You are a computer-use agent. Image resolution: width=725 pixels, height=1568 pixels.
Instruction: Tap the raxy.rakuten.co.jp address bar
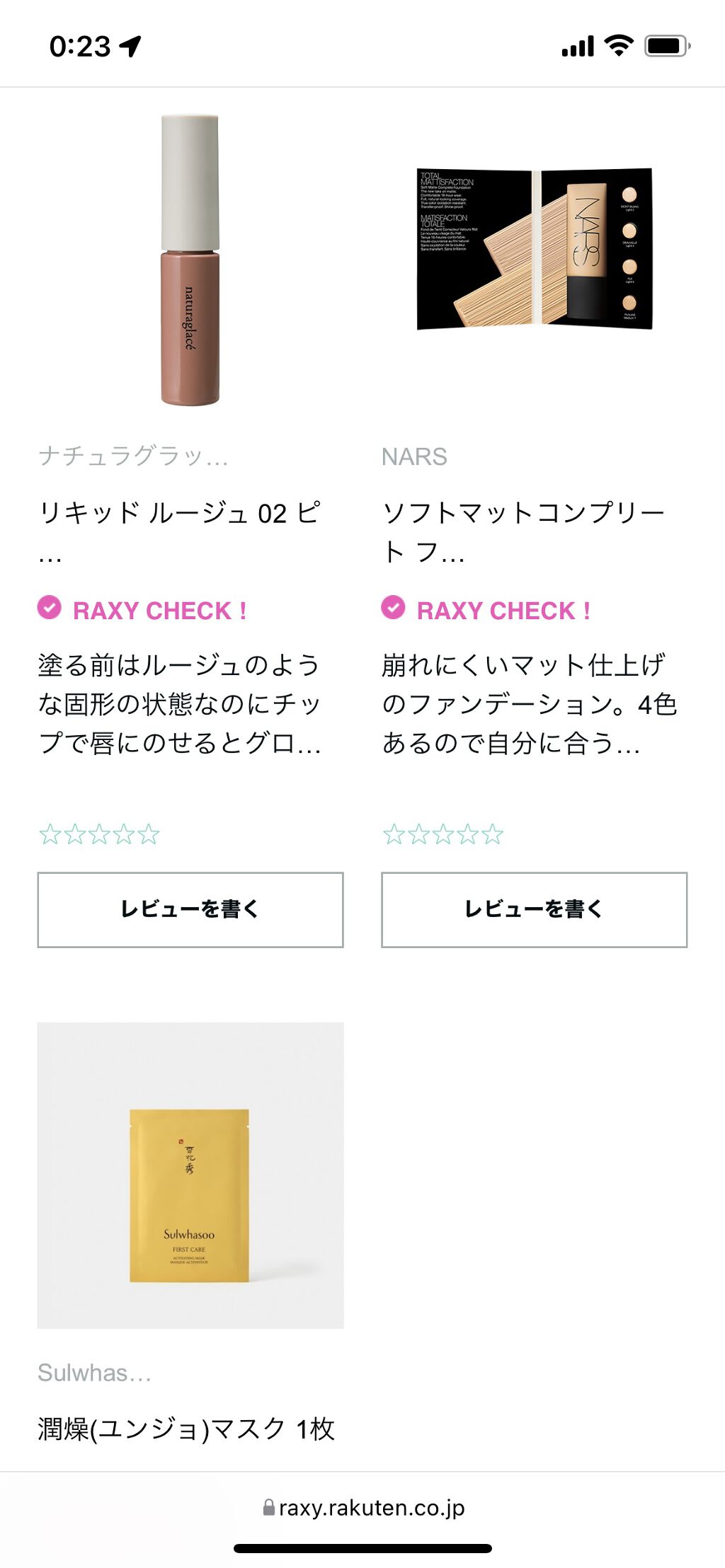click(x=362, y=1508)
